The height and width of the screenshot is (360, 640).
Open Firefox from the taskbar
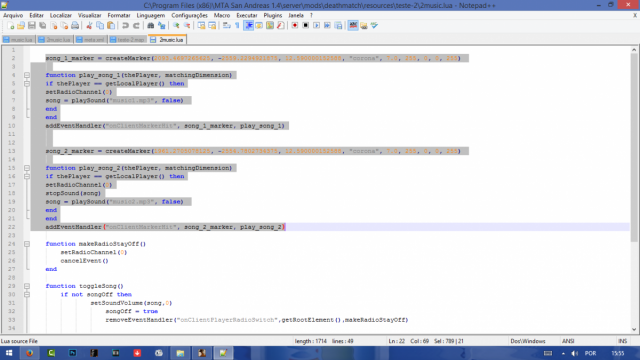pyautogui.click(x=29, y=353)
